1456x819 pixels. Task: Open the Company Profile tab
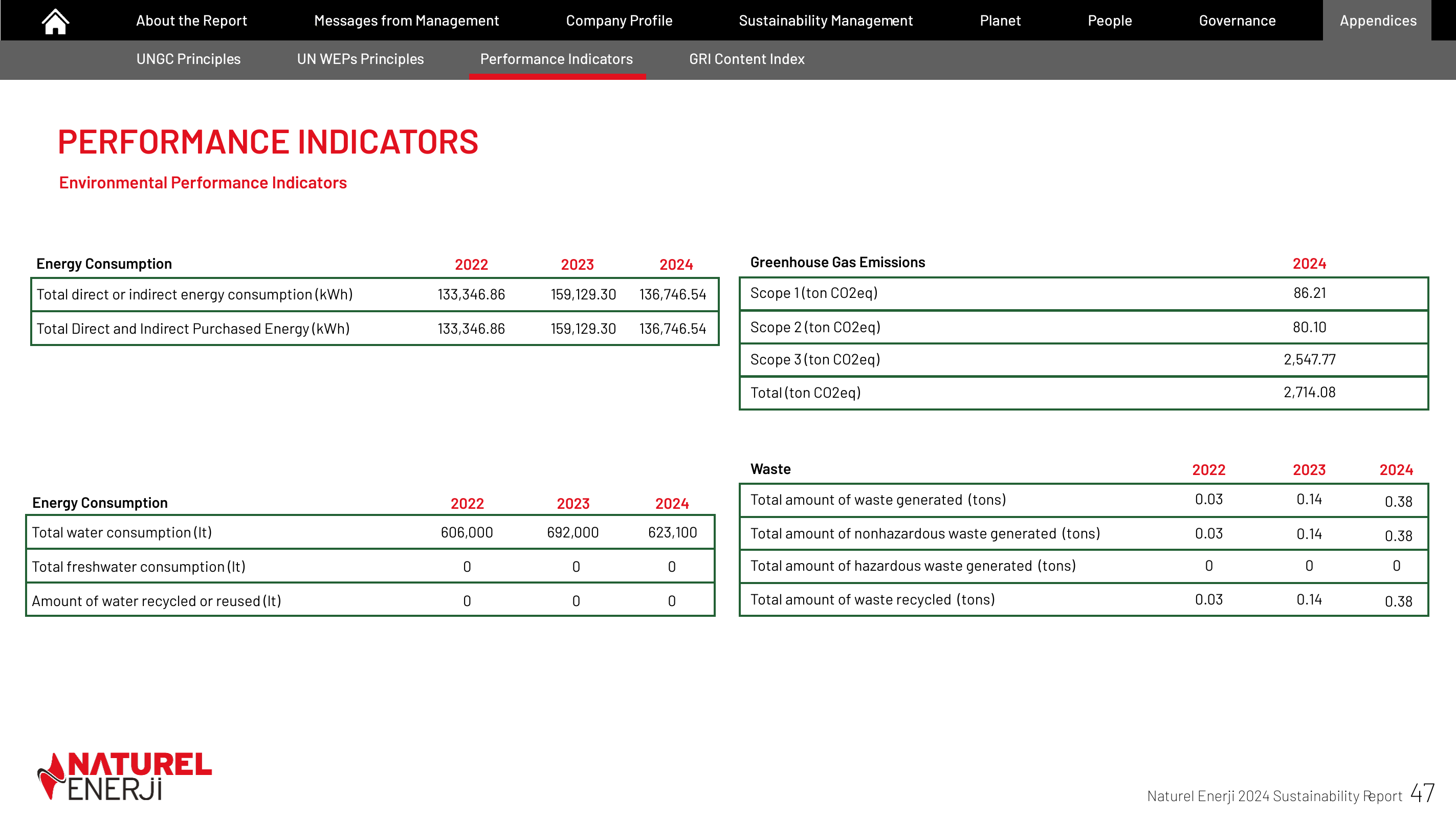619,21
